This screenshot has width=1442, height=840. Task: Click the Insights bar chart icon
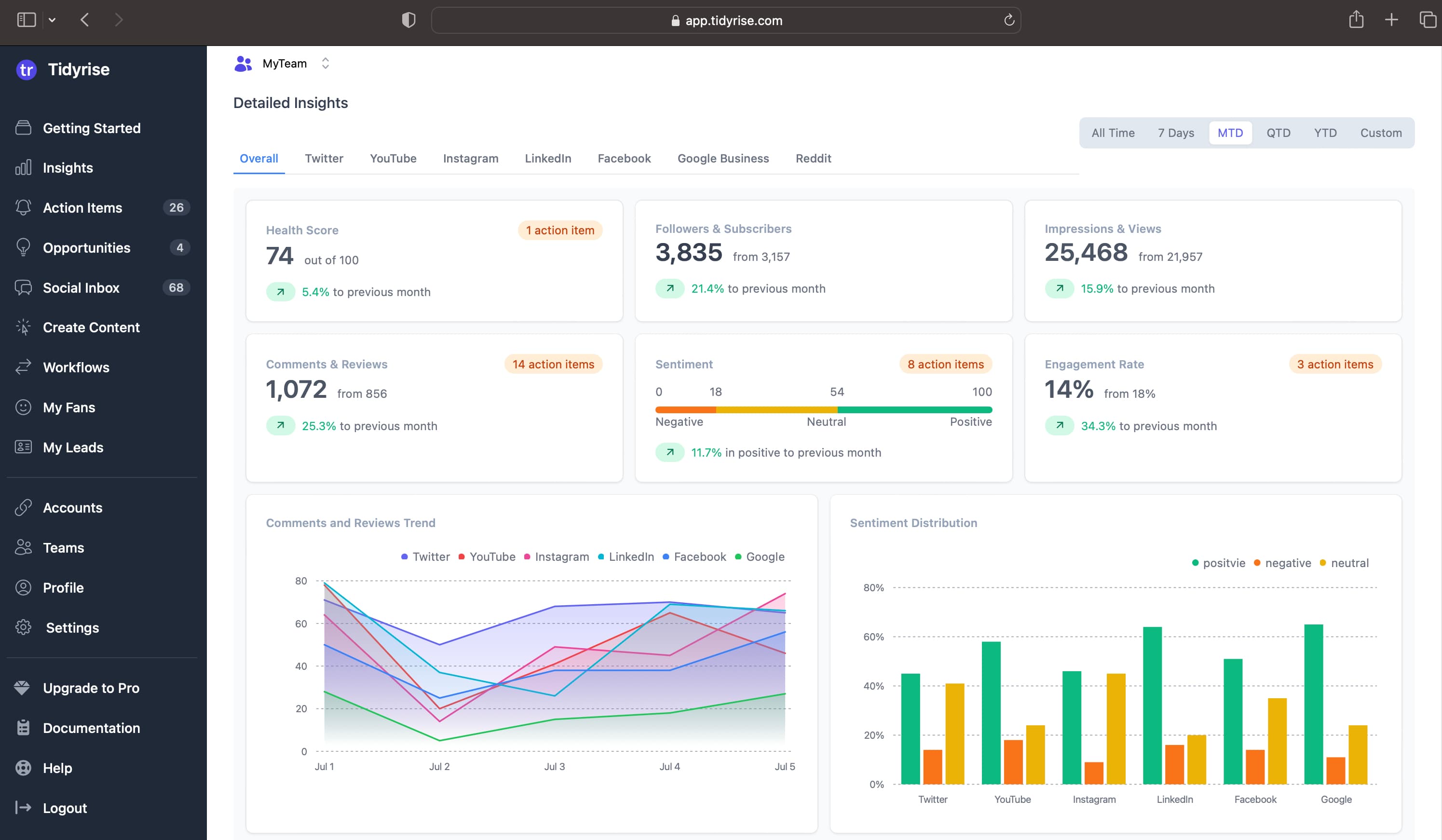(24, 168)
